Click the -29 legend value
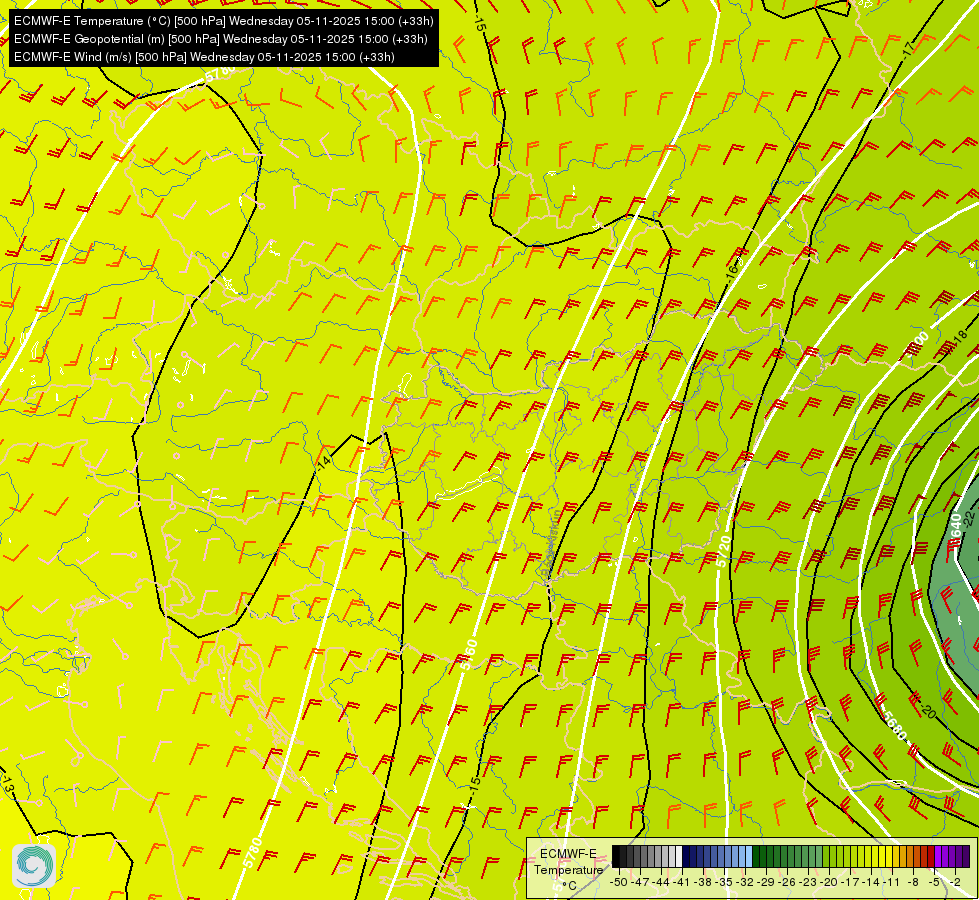 [x=767, y=882]
